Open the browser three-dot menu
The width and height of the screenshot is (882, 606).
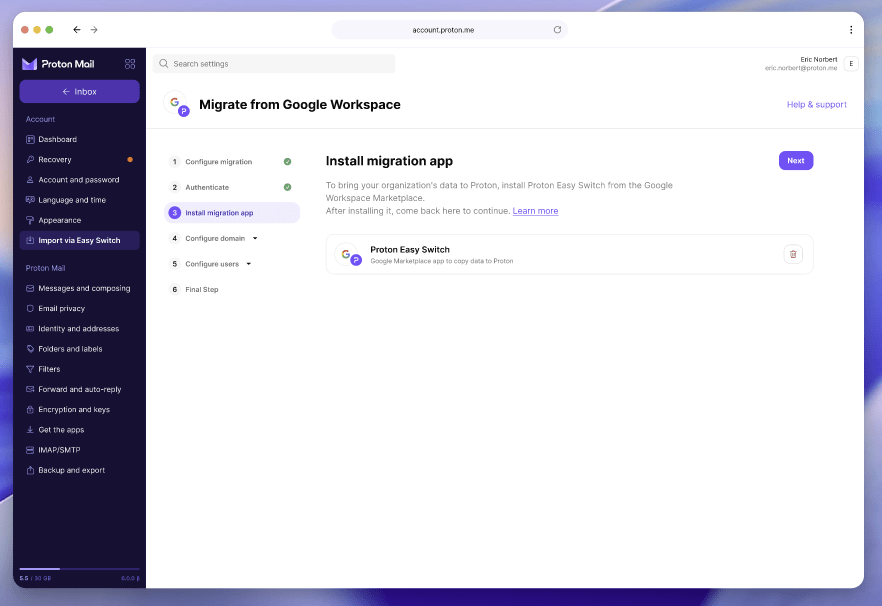851,30
